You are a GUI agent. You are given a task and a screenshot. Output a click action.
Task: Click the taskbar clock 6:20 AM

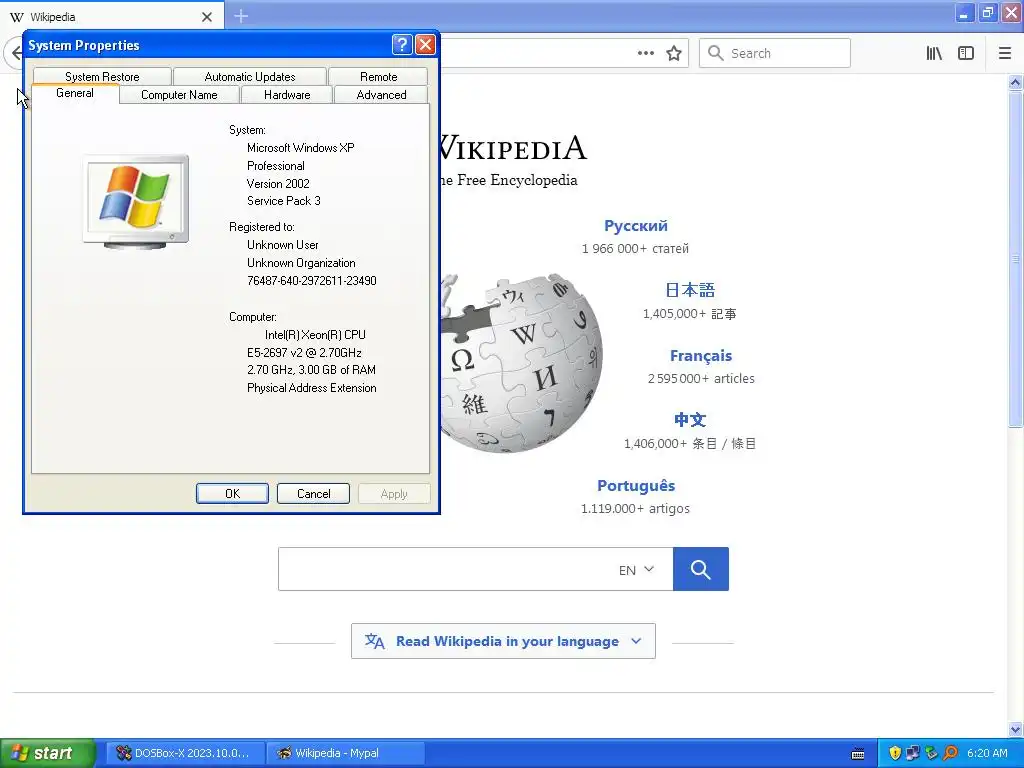[987, 753]
